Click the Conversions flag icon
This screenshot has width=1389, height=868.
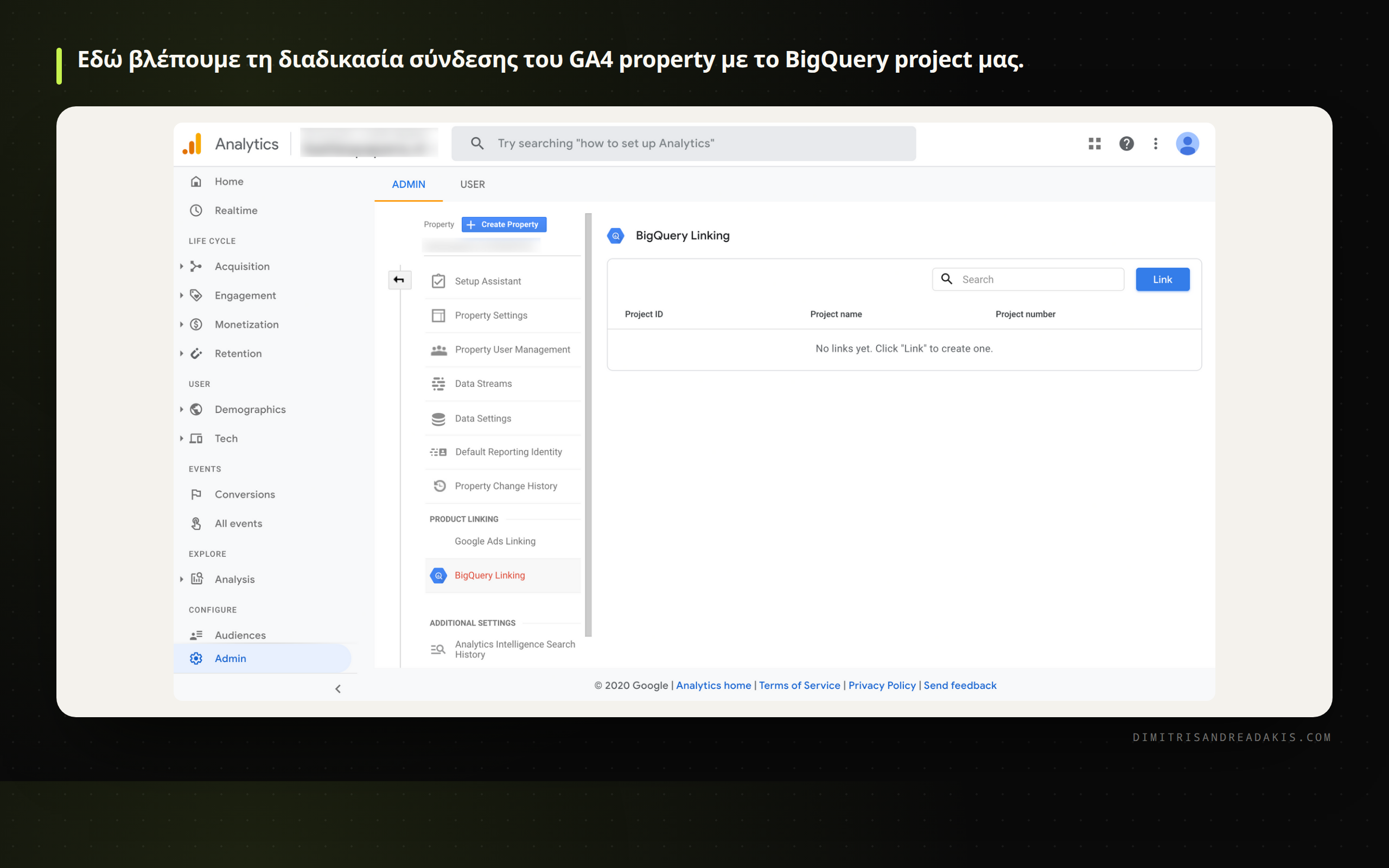point(196,494)
